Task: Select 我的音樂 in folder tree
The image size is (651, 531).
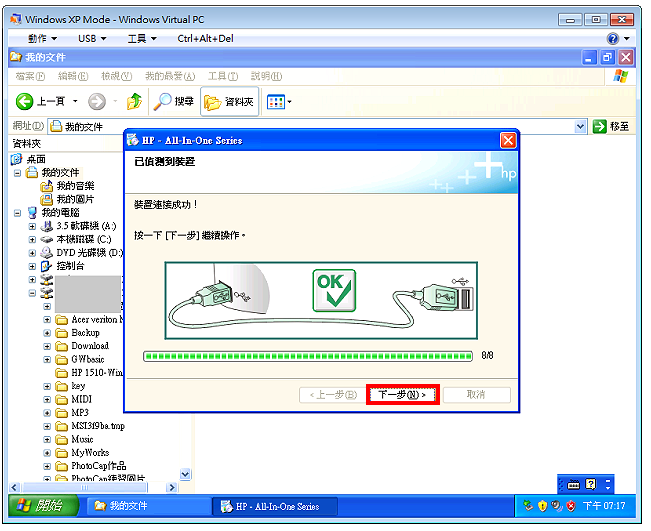Action: click(75, 186)
